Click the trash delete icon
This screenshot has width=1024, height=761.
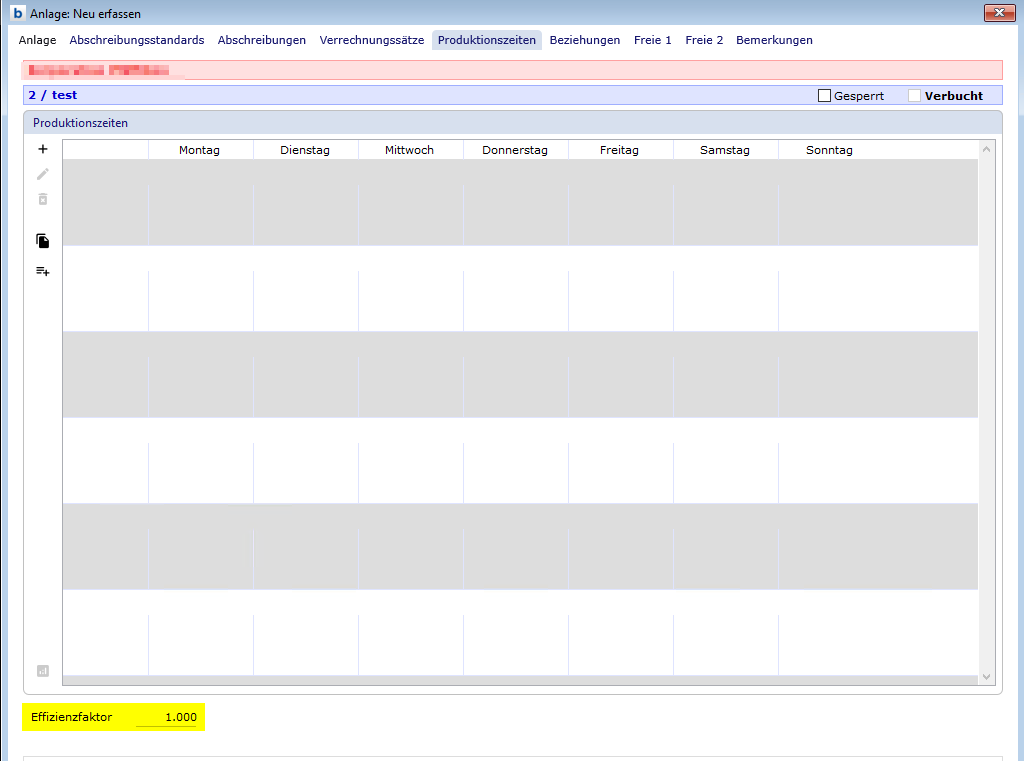[x=43, y=199]
